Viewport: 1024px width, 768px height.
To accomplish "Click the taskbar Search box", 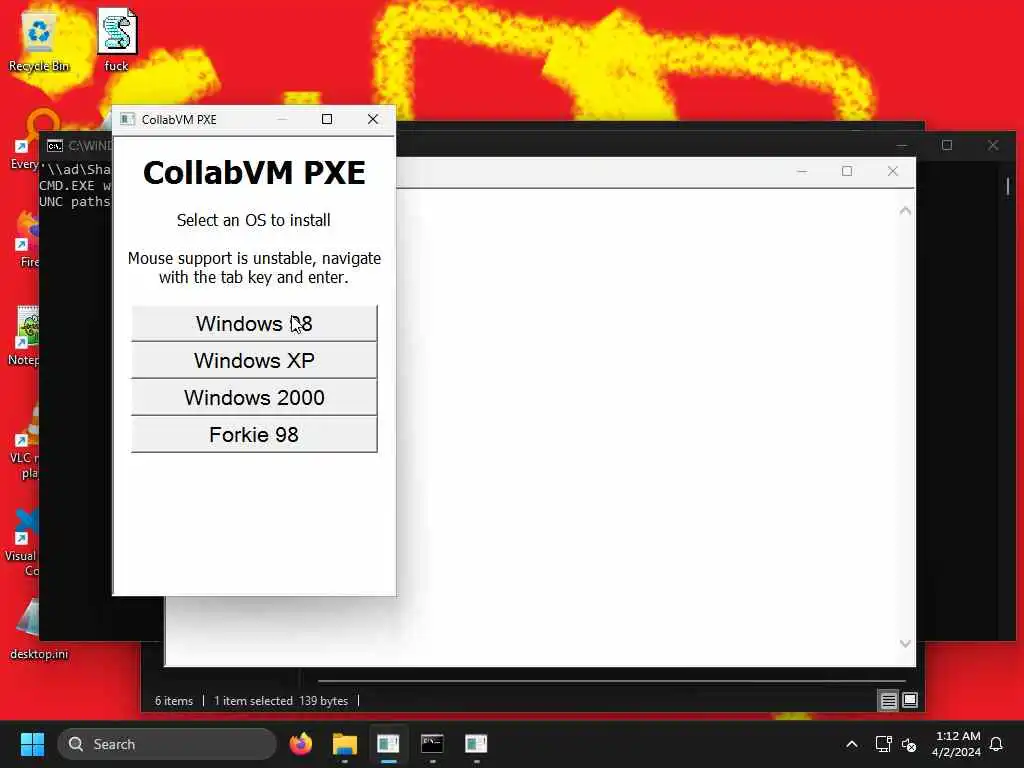I will [x=167, y=744].
